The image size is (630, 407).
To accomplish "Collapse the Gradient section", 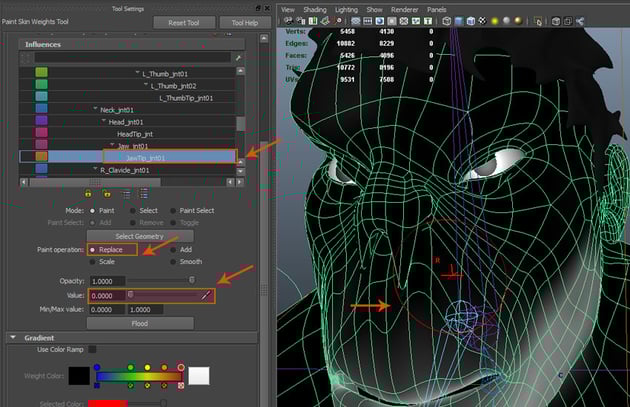I will click(11, 337).
